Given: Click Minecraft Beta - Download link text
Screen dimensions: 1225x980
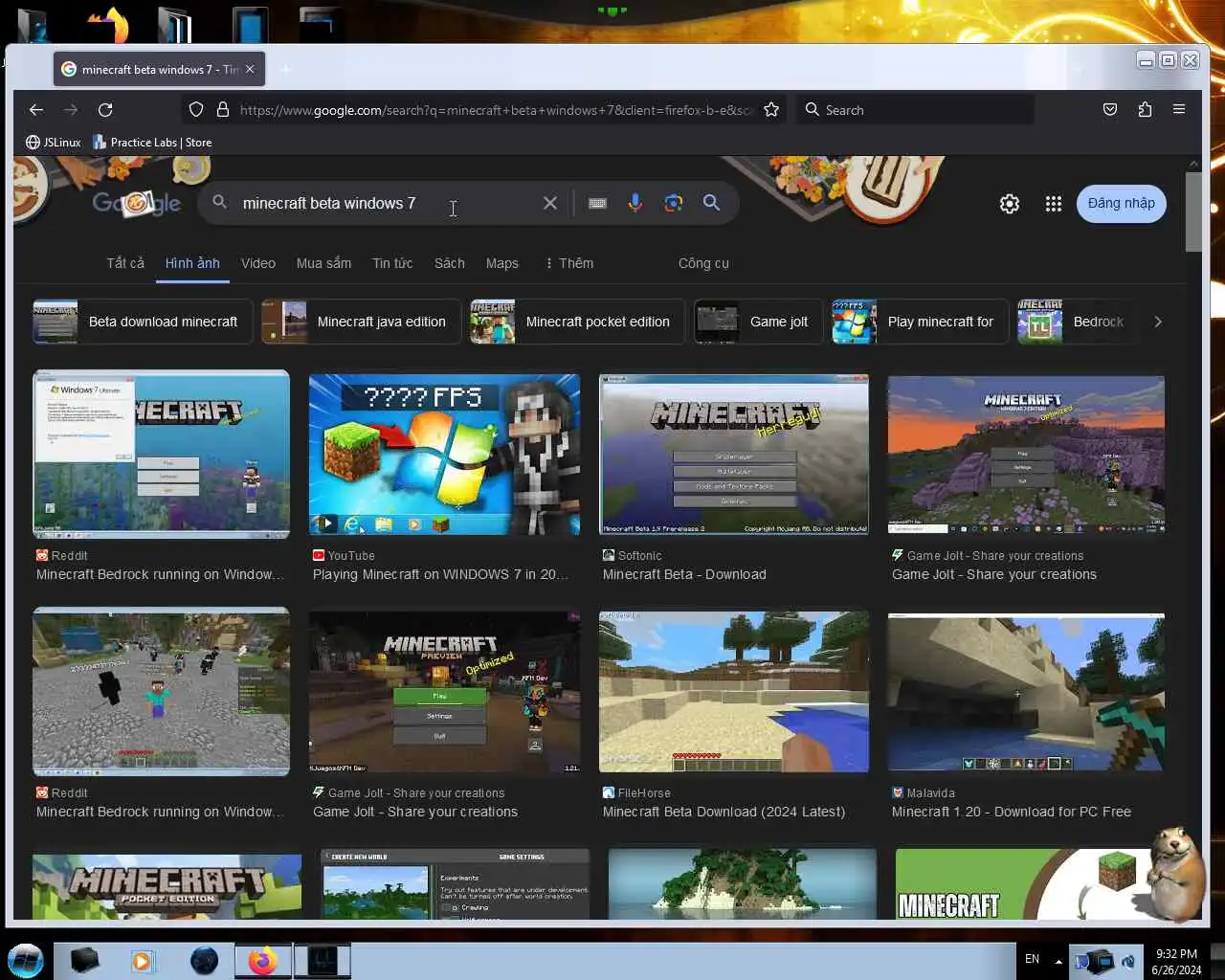Looking at the screenshot, I should (684, 574).
